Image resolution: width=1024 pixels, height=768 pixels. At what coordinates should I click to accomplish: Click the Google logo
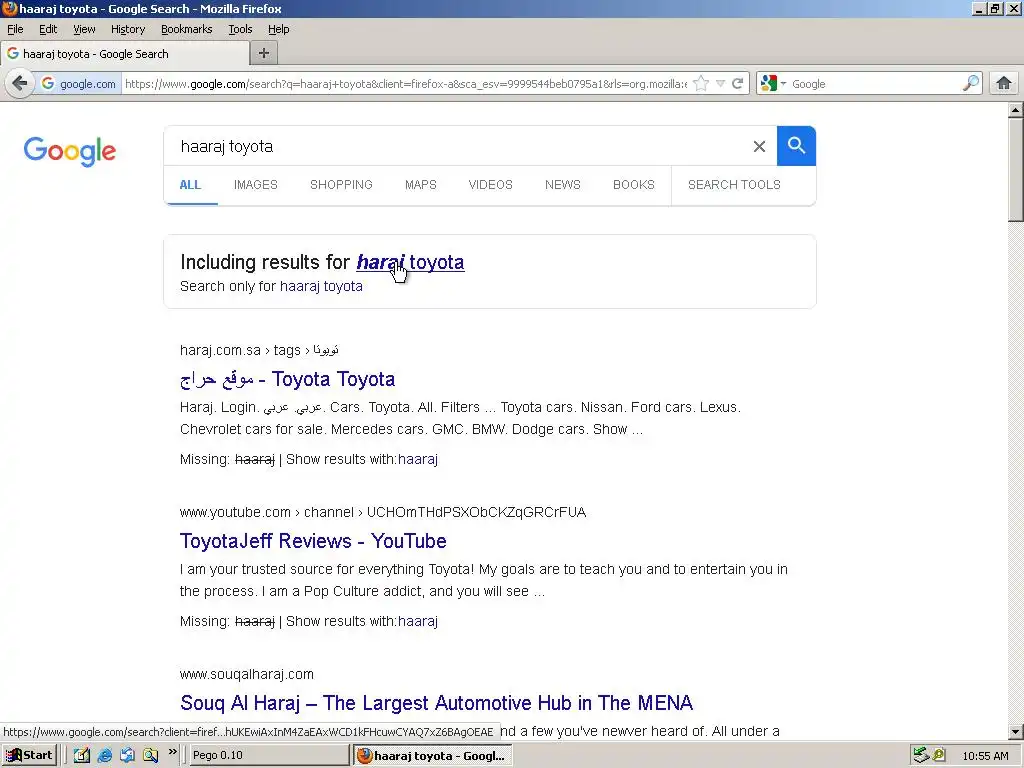point(70,151)
